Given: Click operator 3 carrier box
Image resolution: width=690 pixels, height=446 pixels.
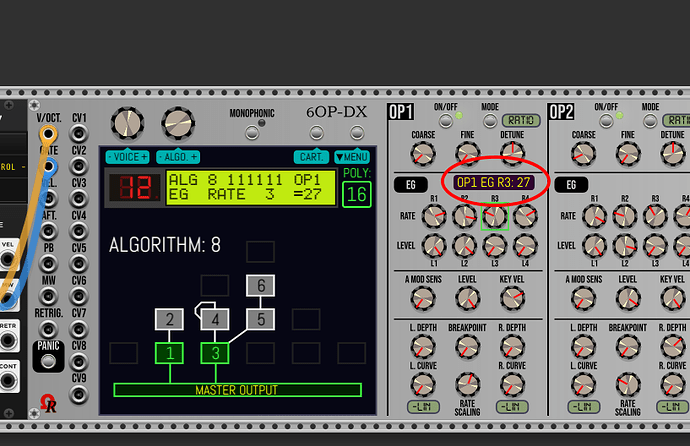Looking at the screenshot, I should (x=215, y=352).
